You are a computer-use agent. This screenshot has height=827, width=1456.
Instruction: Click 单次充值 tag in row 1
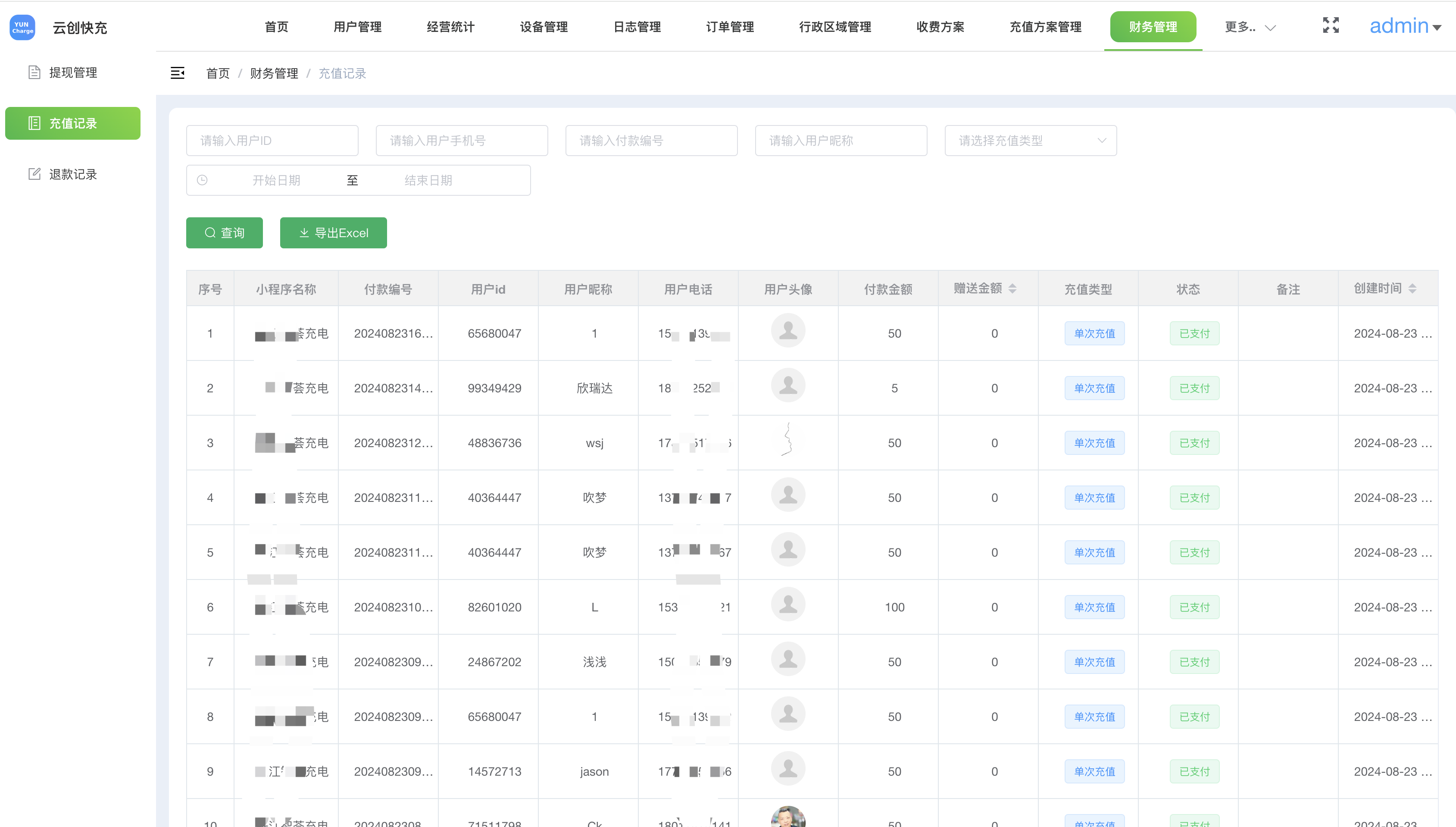(x=1094, y=333)
